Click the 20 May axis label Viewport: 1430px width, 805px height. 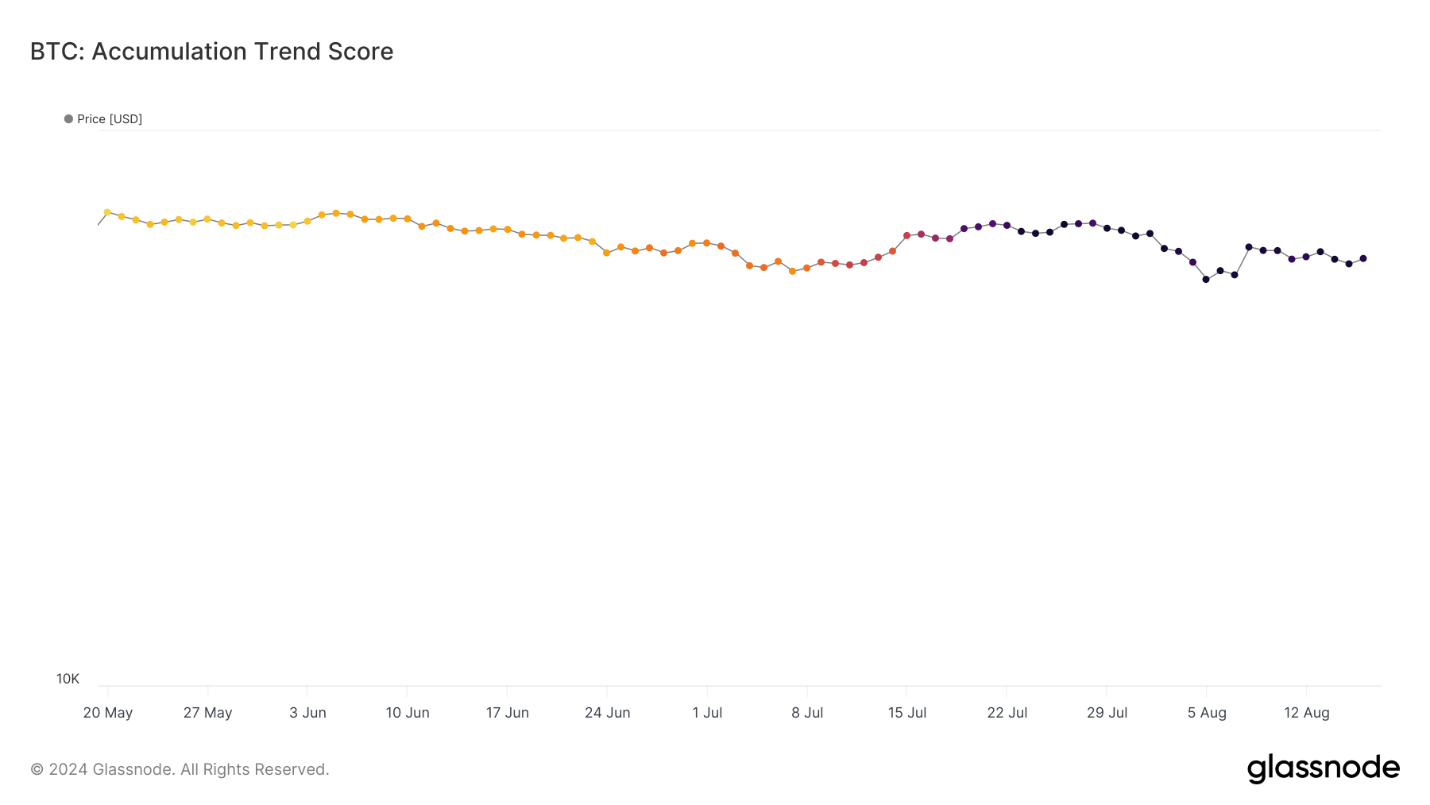[x=108, y=713]
